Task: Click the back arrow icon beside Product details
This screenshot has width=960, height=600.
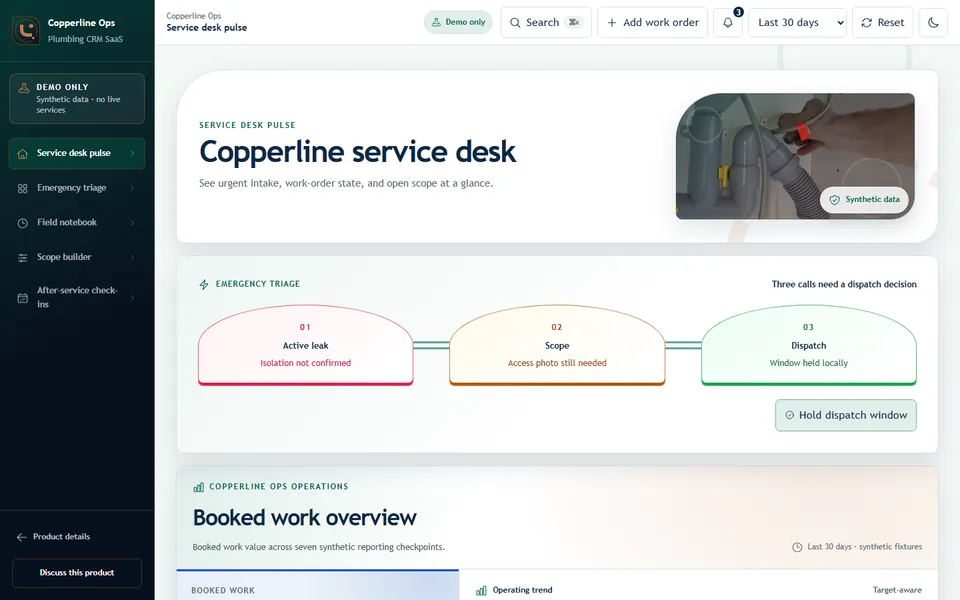Action: point(21,537)
